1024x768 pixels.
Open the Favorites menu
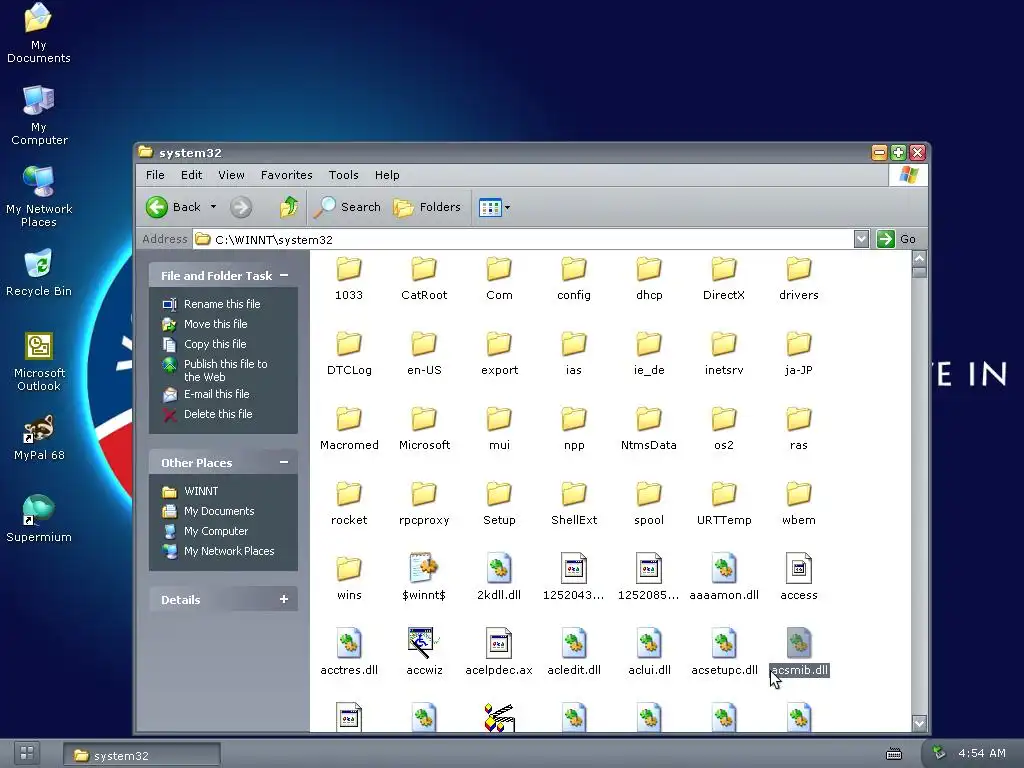pos(287,175)
